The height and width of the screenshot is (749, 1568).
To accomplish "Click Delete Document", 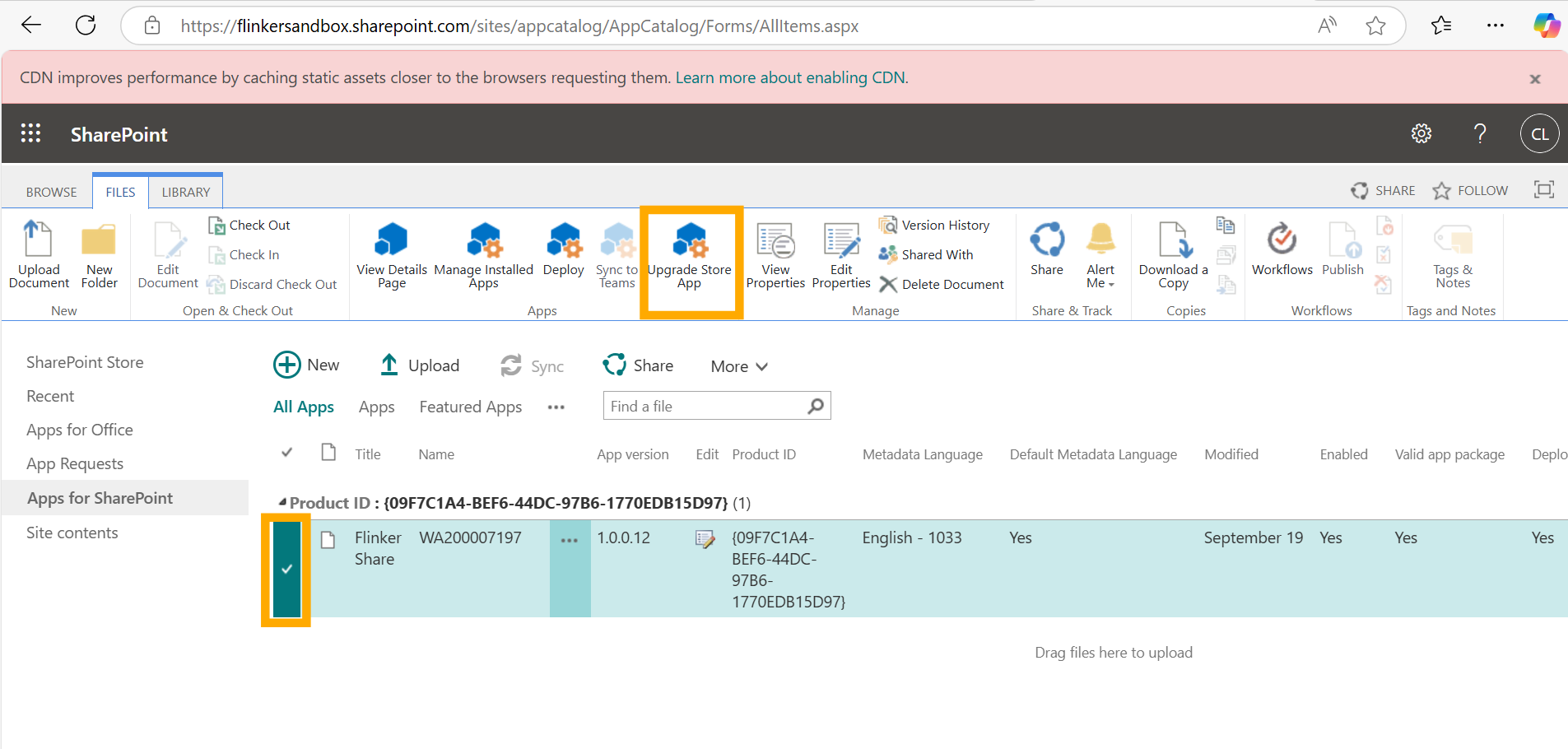I will [x=942, y=284].
